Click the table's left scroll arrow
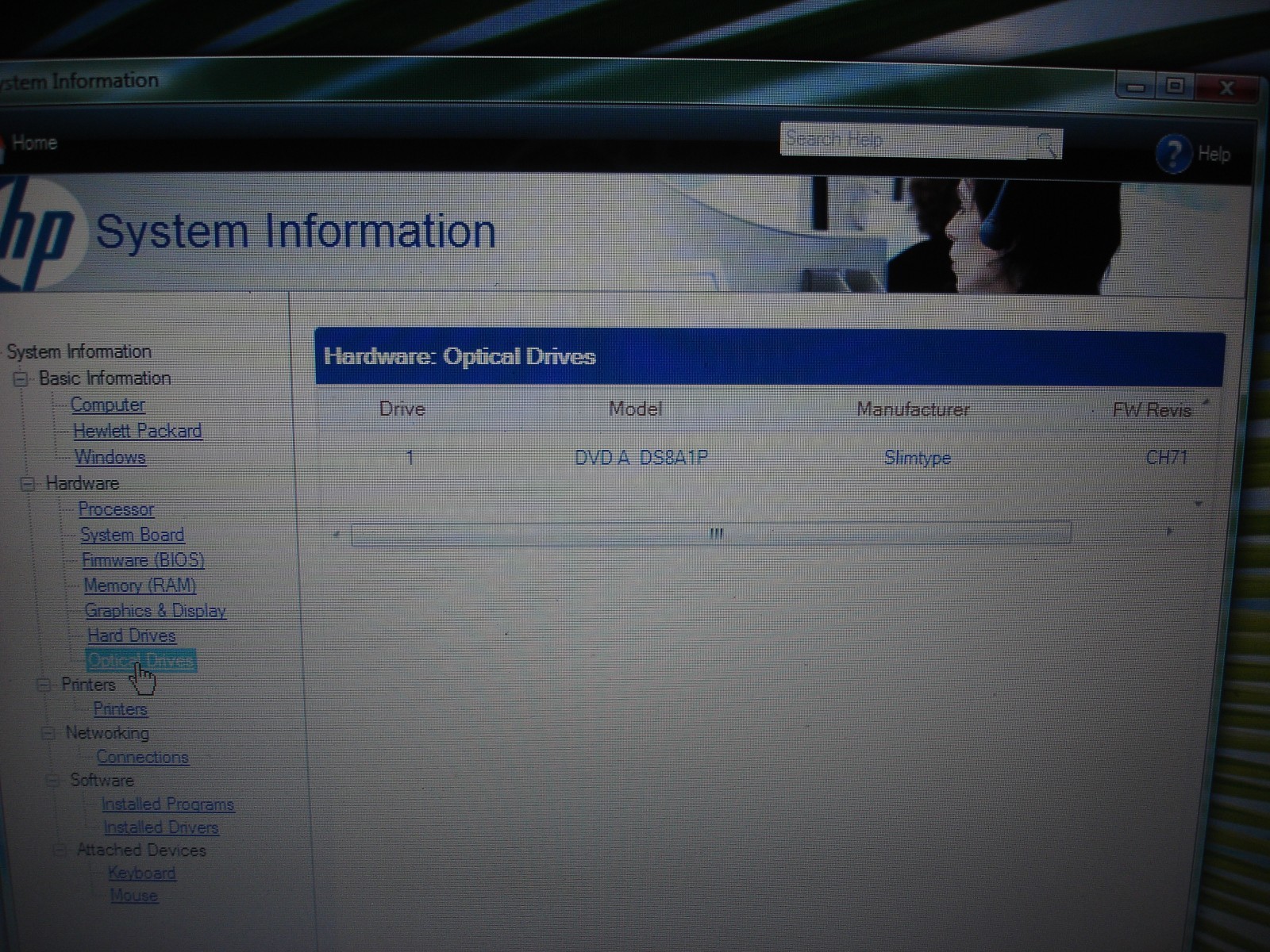The height and width of the screenshot is (952, 1270). pos(337,534)
